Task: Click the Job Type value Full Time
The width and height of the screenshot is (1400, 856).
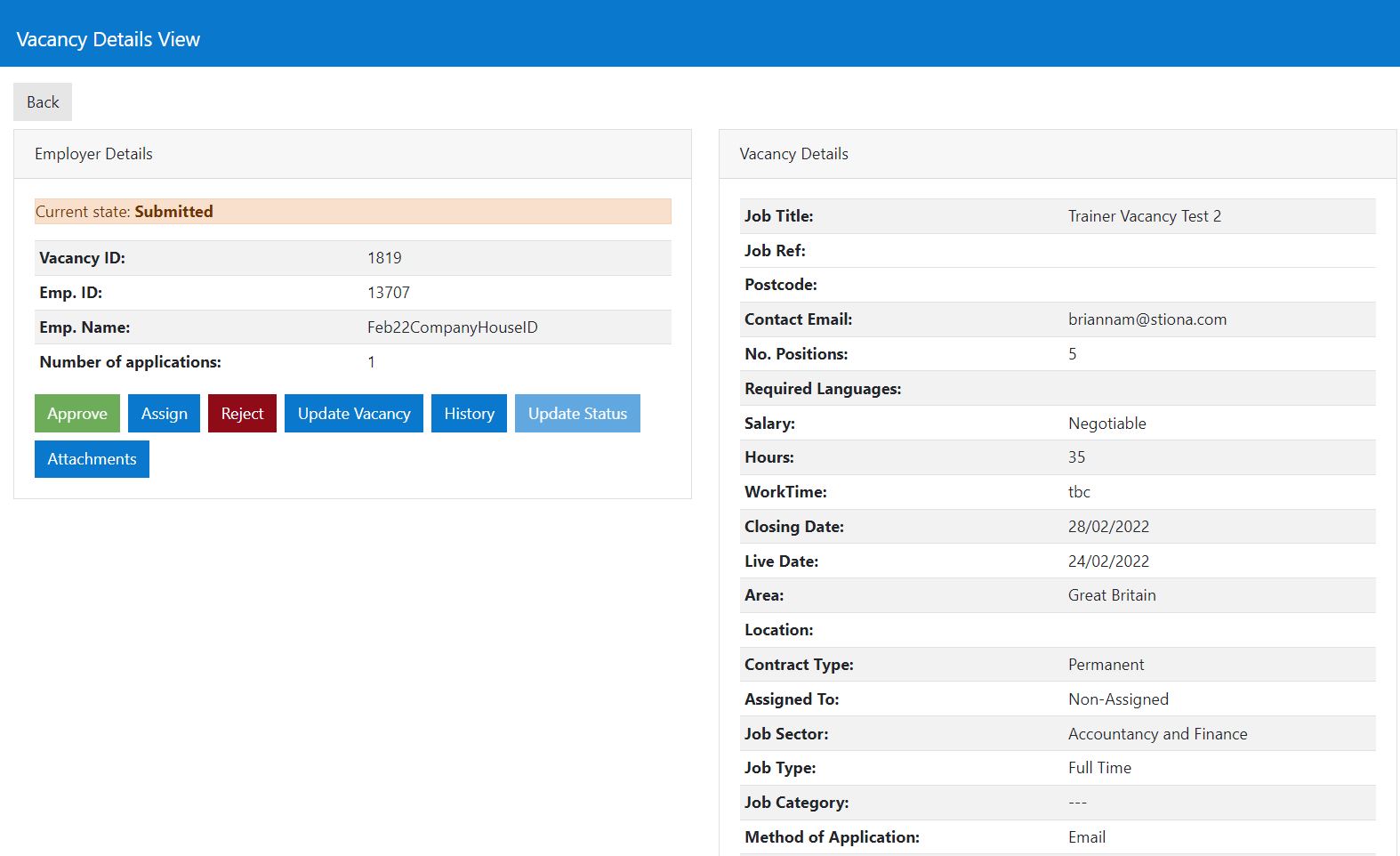Action: pos(1100,768)
